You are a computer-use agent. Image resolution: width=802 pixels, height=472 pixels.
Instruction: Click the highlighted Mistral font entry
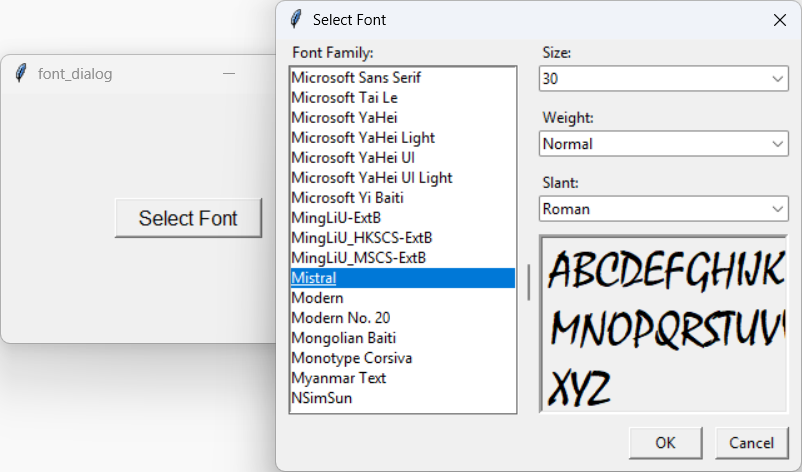click(x=403, y=278)
